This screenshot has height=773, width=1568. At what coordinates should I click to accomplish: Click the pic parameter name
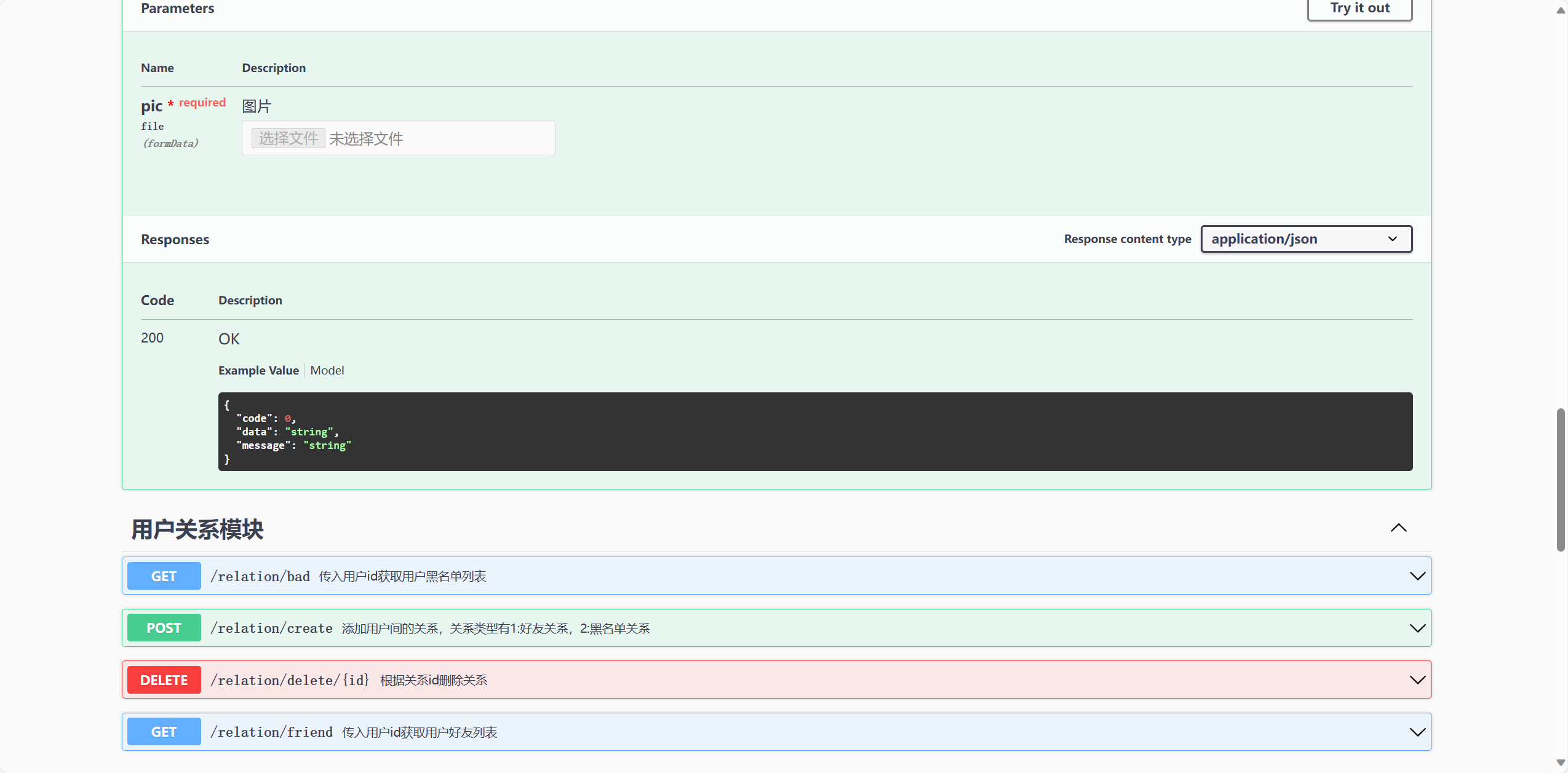pos(151,106)
